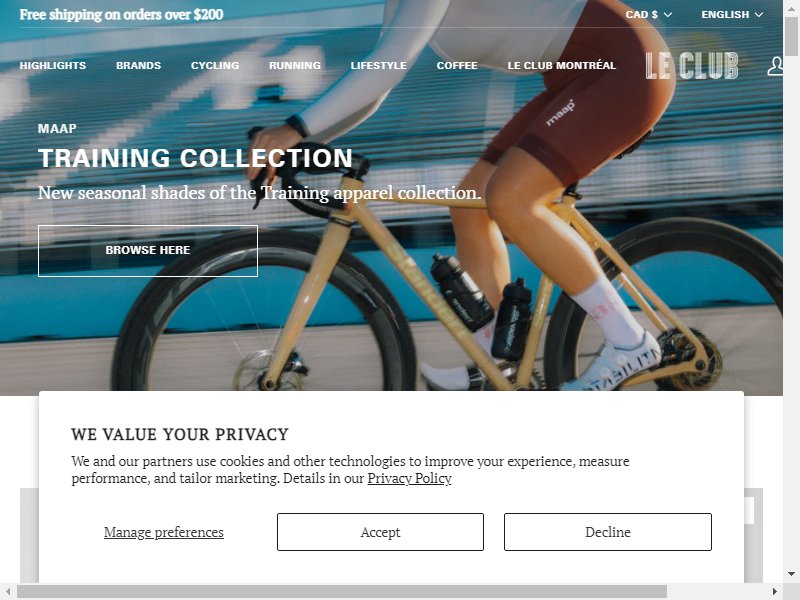800x600 pixels.
Task: Click the Browse Here button
Action: [x=148, y=251]
